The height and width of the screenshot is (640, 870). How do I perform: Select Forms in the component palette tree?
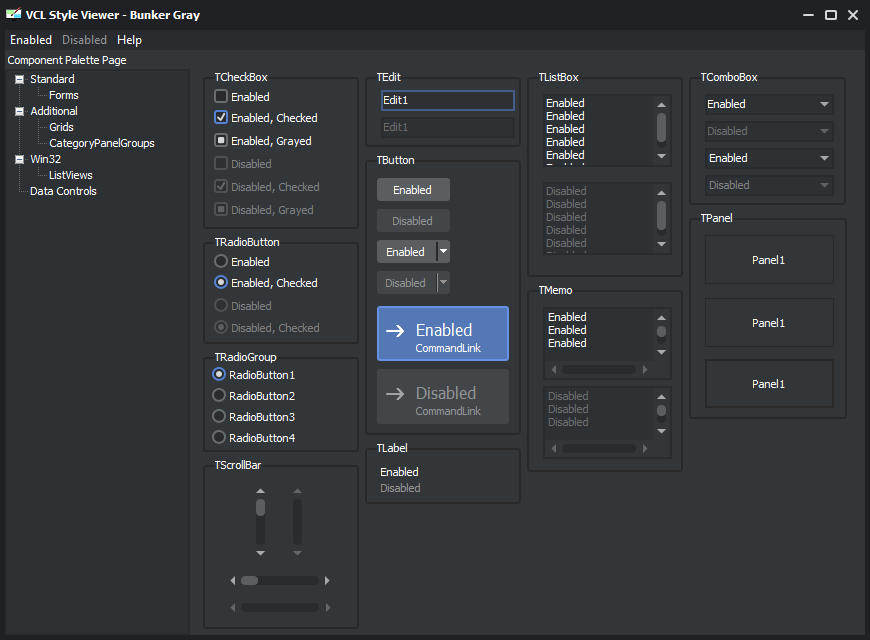(64, 95)
